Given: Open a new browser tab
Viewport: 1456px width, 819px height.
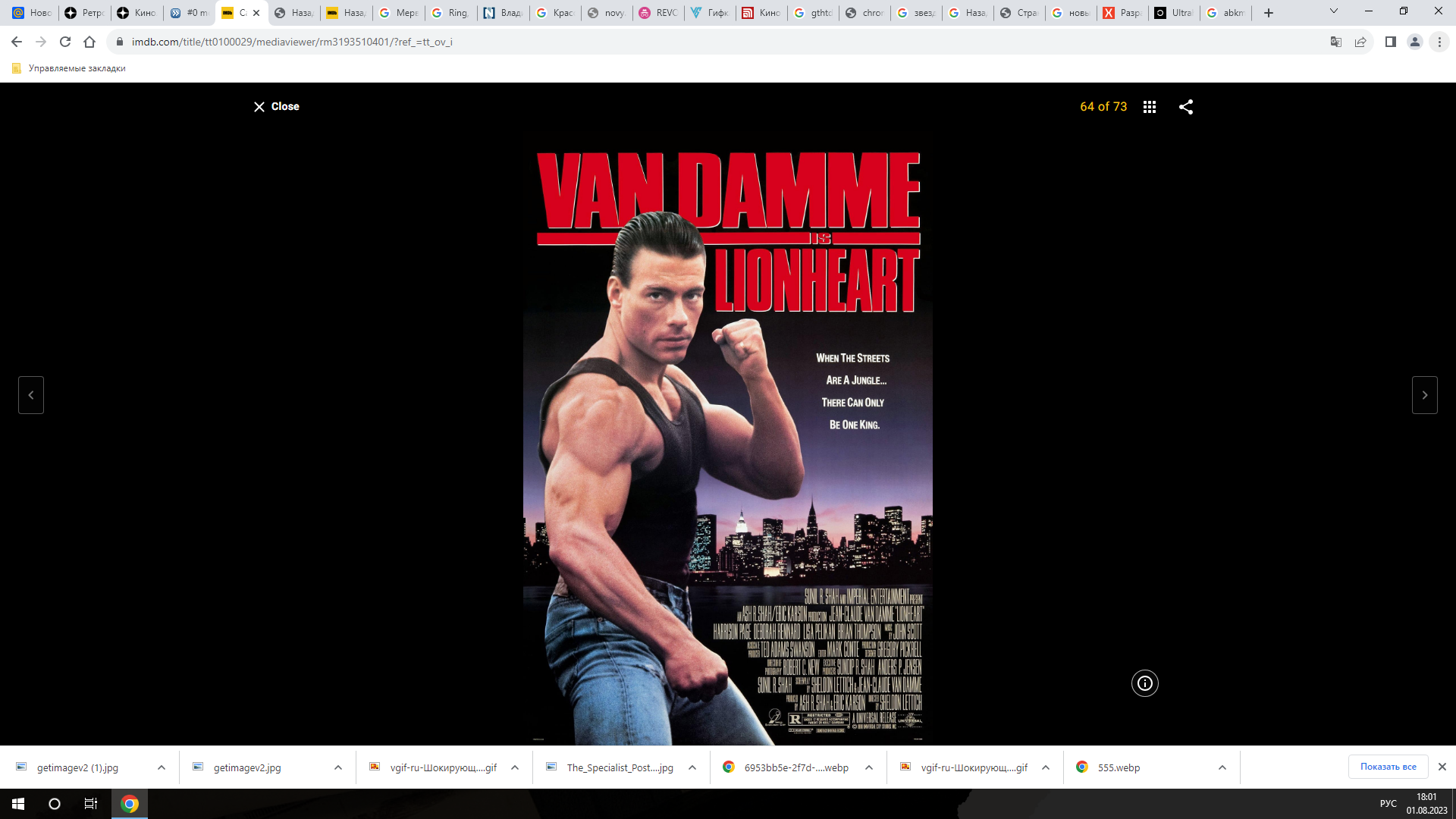Looking at the screenshot, I should pos(1269,13).
